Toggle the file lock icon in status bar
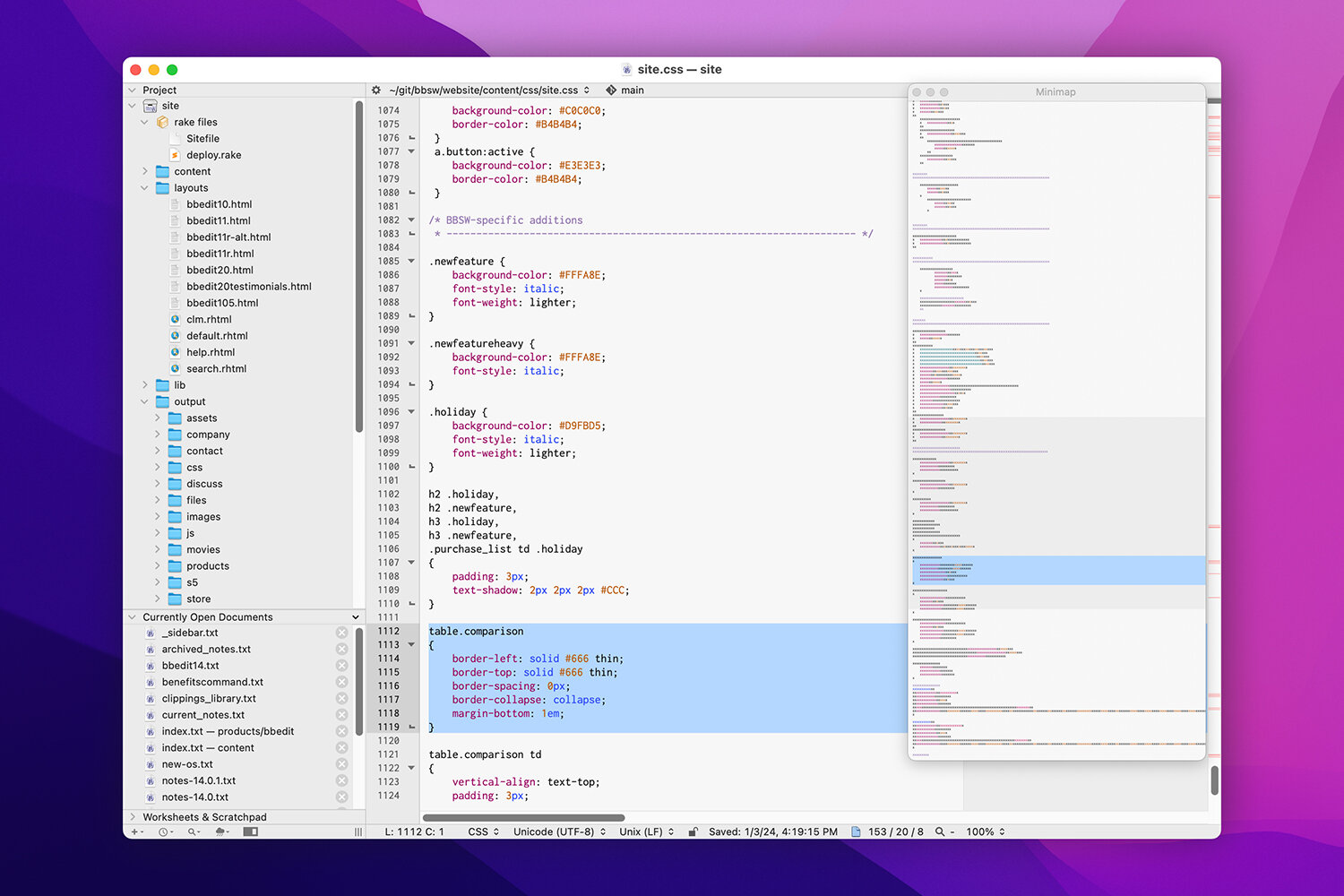This screenshot has height=896, width=1344. coord(693,831)
